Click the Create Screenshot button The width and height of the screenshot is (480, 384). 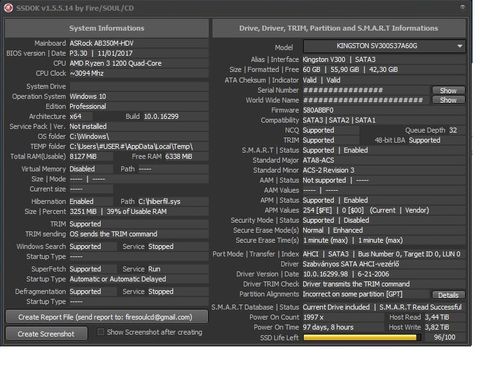click(46, 334)
